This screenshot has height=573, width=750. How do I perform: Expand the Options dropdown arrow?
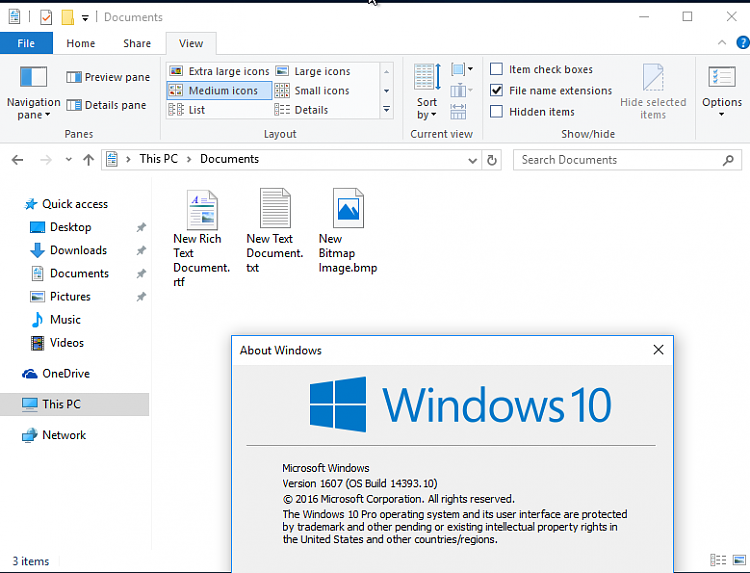[x=722, y=114]
